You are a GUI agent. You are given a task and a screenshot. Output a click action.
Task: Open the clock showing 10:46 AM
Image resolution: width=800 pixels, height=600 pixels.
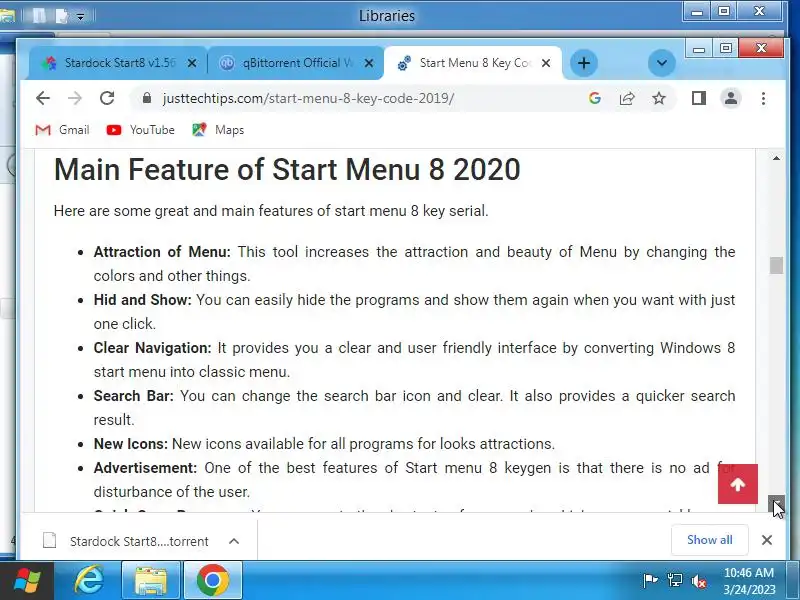[x=748, y=581]
